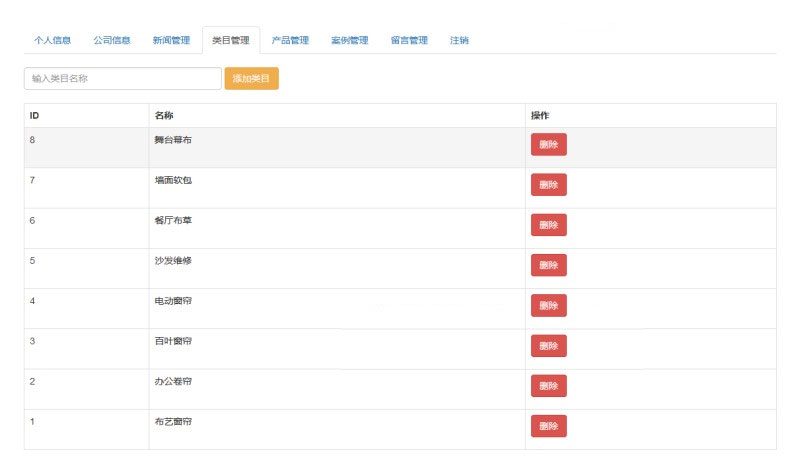Open the 个人信息 tab
The image size is (800, 463).
tap(52, 41)
